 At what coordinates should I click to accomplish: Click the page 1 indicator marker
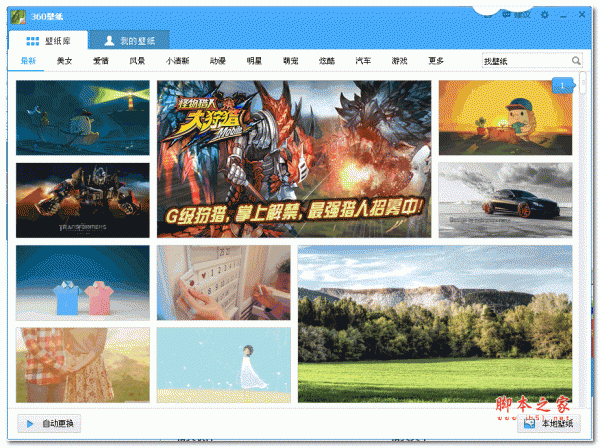click(562, 85)
